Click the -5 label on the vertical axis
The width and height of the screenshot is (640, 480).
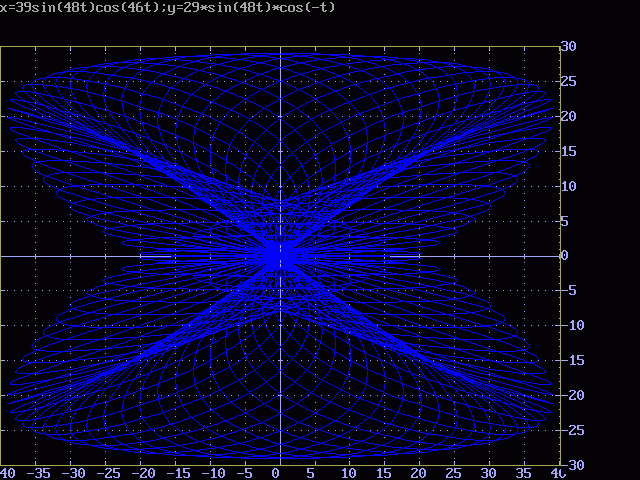coord(568,291)
